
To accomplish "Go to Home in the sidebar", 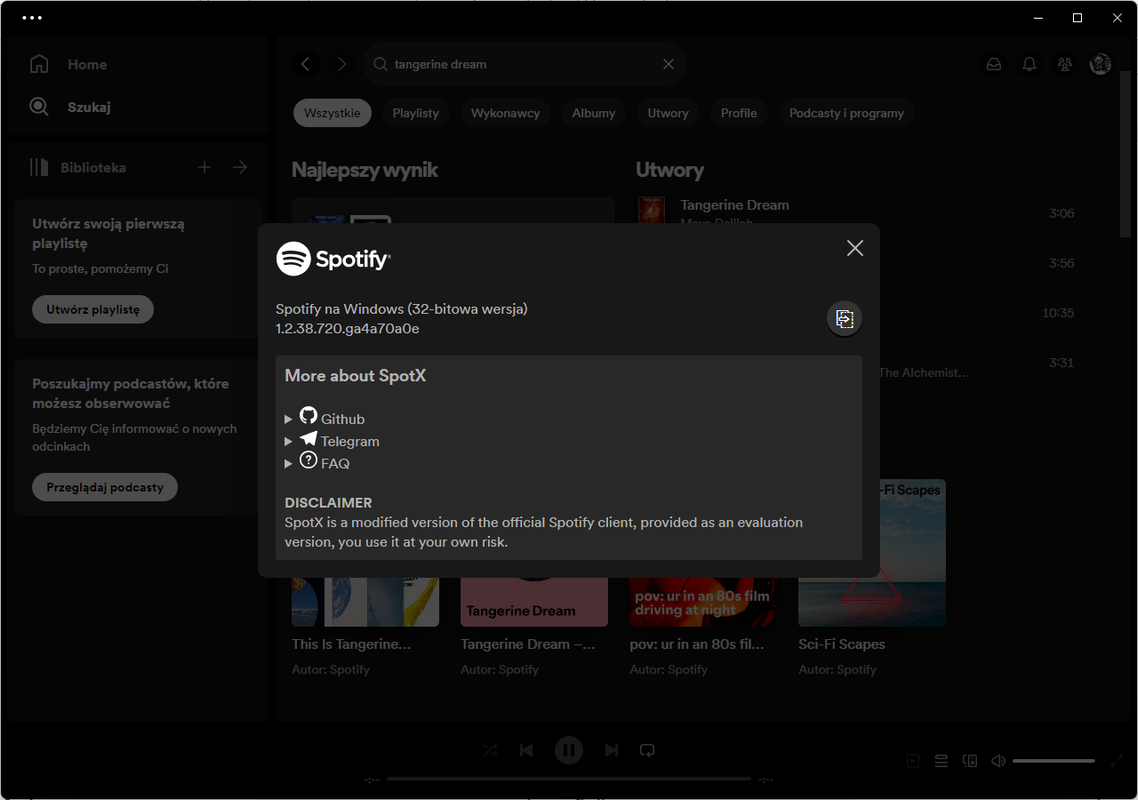I will [x=69, y=65].
